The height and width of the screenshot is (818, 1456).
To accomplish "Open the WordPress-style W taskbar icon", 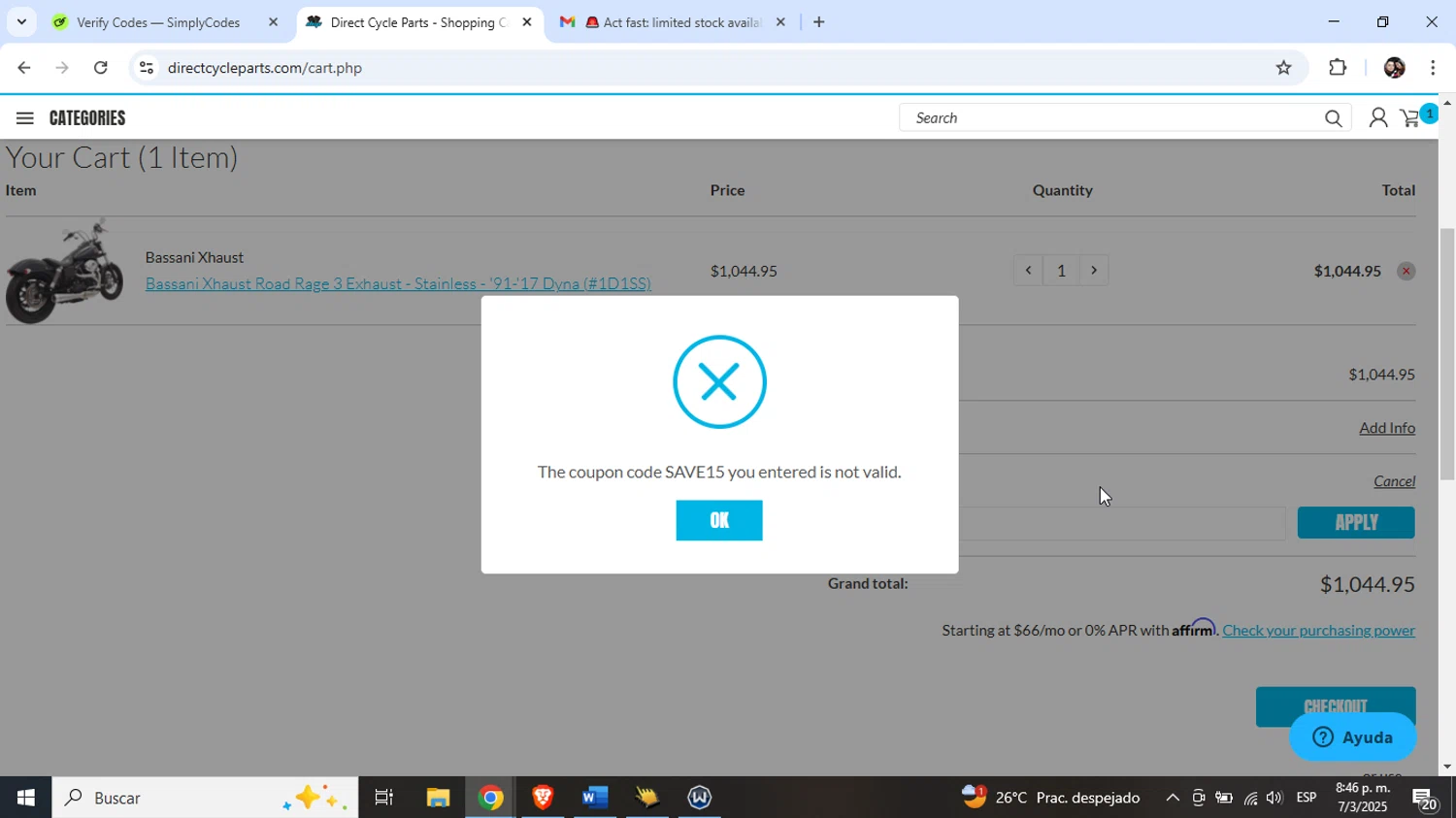I will pyautogui.click(x=700, y=798).
